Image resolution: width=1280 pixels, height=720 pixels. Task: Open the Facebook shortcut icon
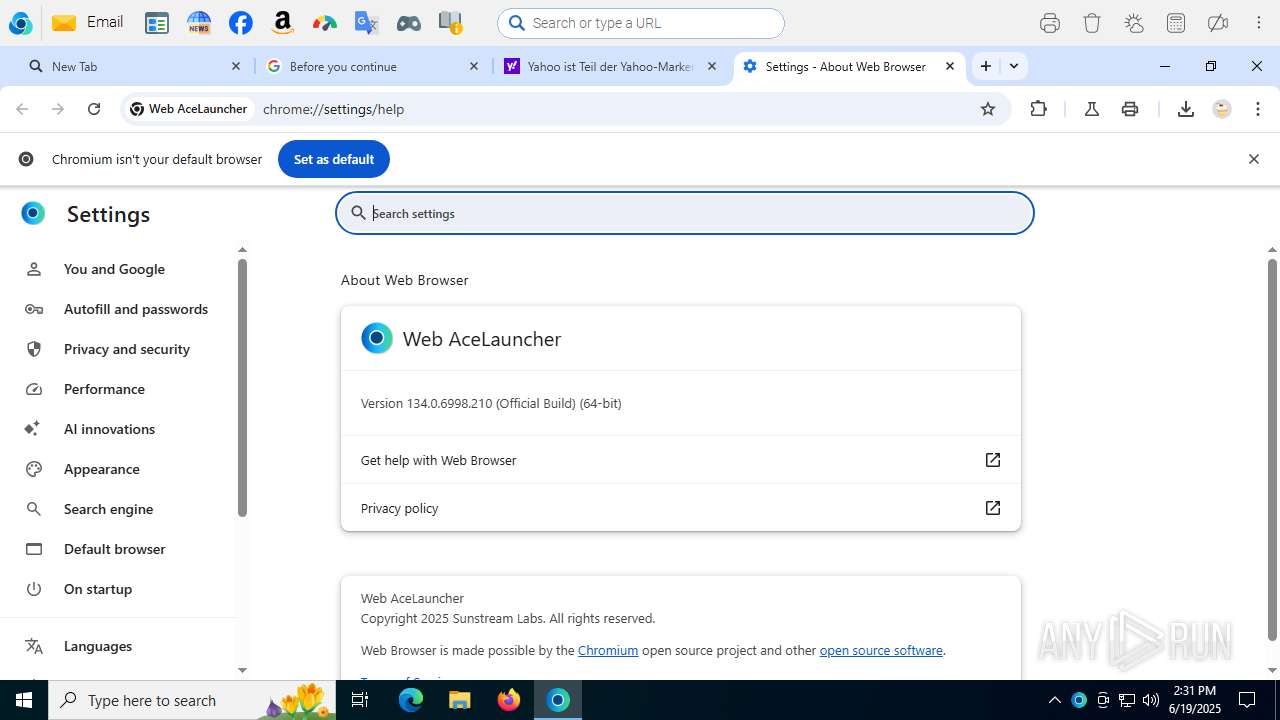click(x=240, y=23)
